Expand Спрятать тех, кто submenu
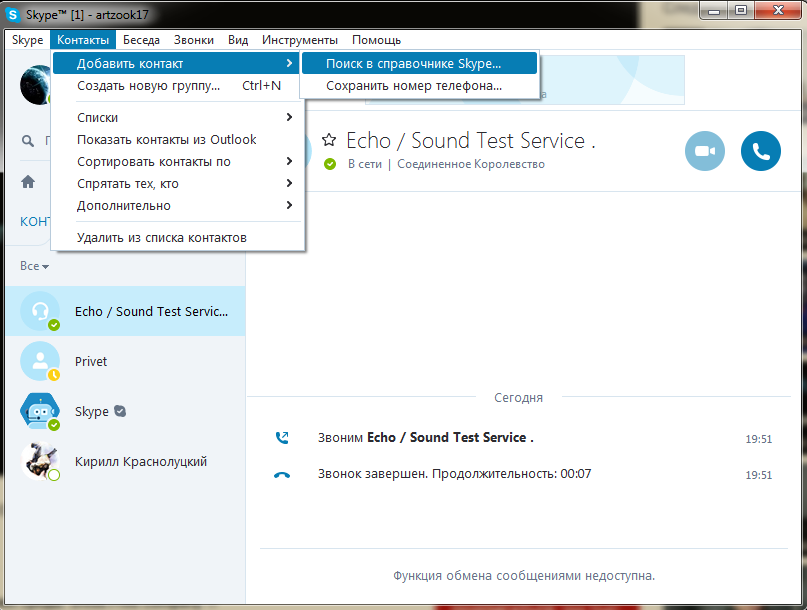Screen dimensions: 807x610 (x=176, y=184)
